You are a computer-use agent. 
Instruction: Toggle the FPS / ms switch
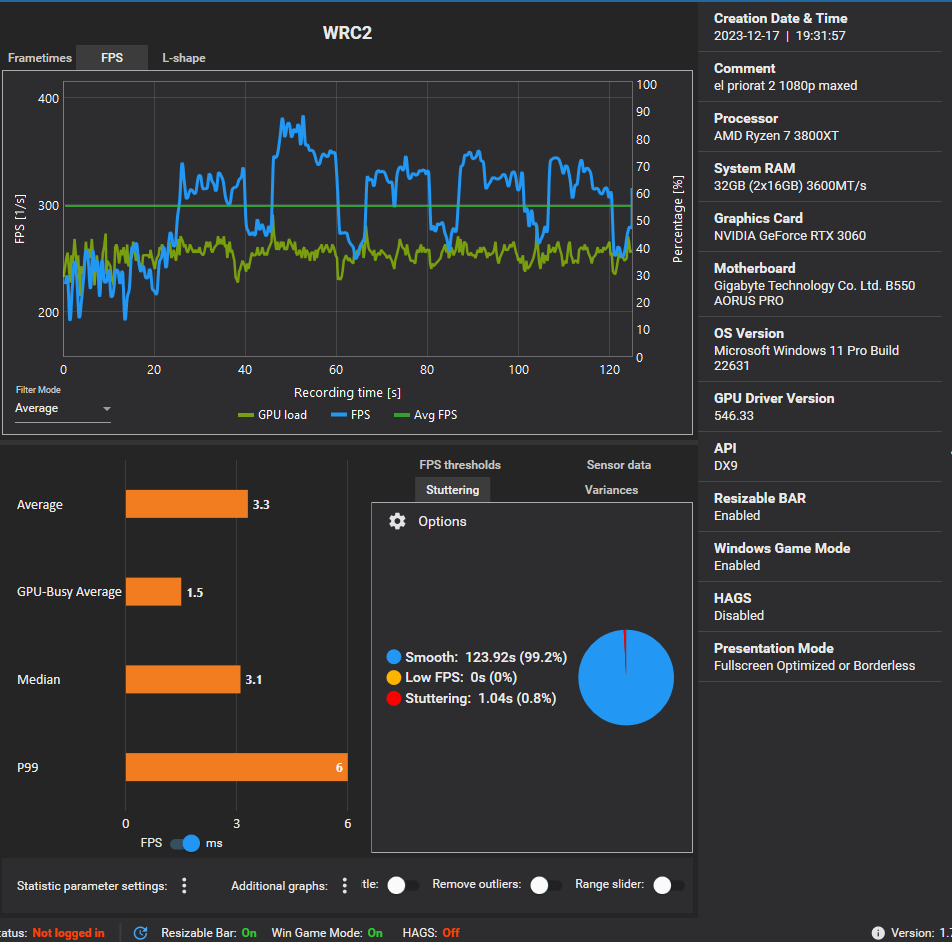coord(185,843)
